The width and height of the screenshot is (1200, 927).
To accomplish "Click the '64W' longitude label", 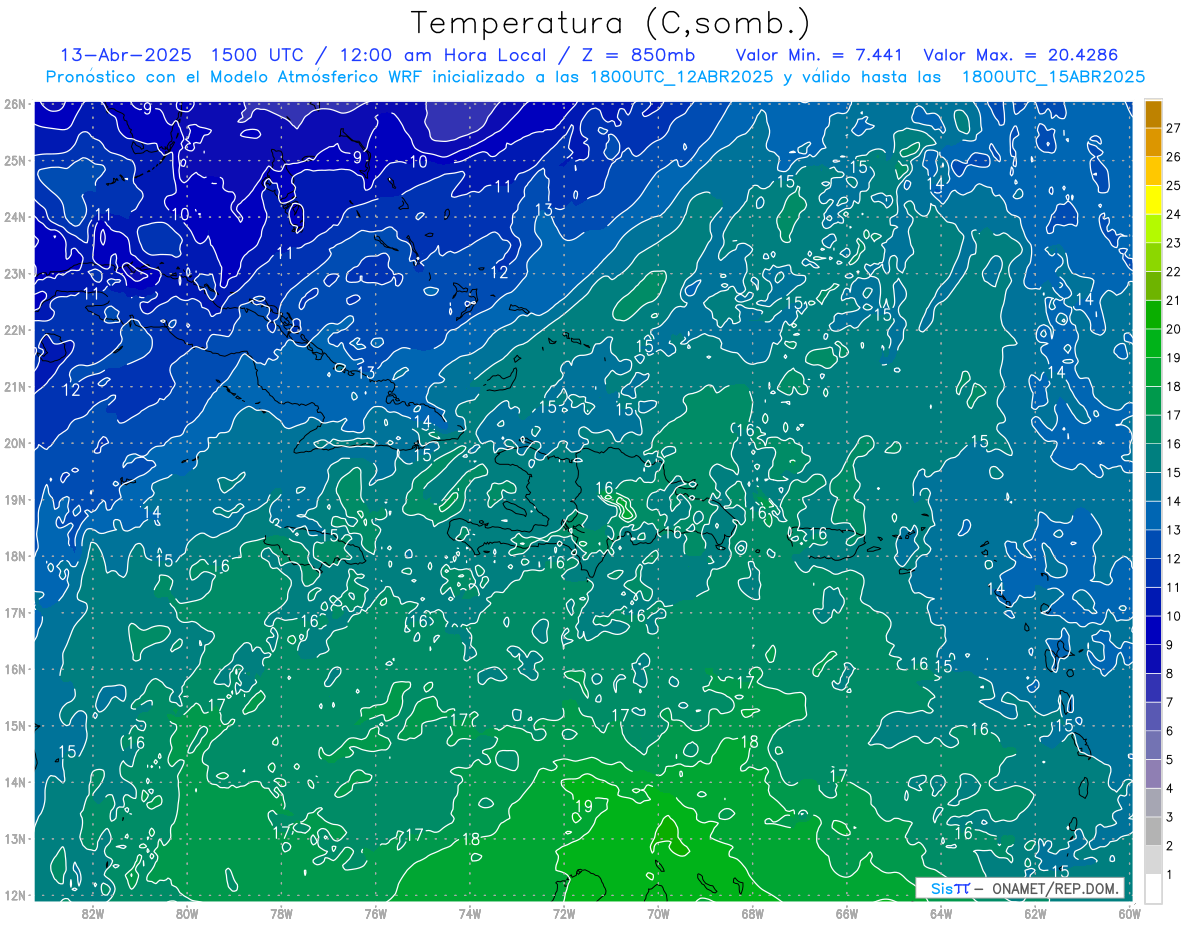I will coord(941,912).
